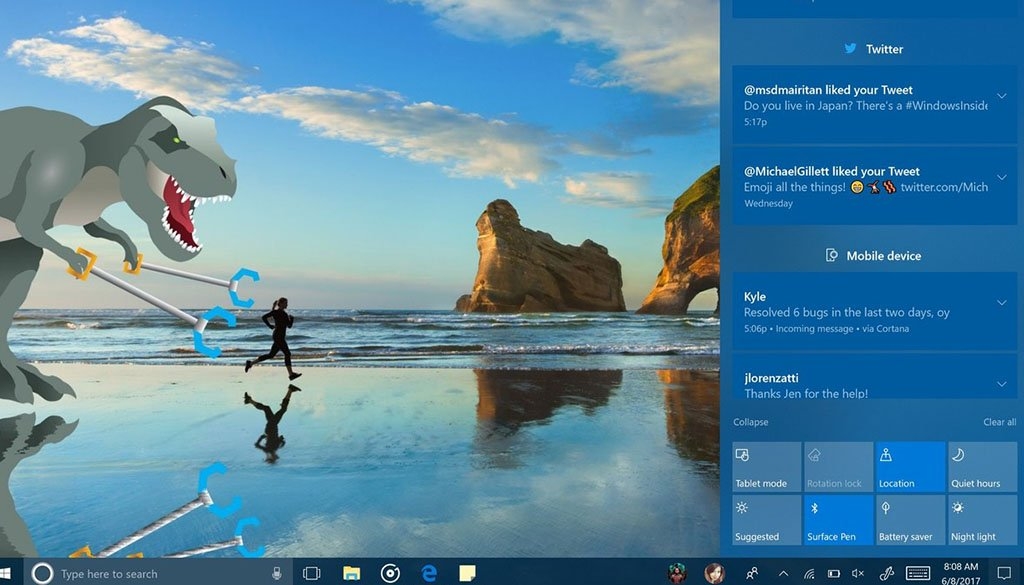Open the Wi-Fi network tray icon
Image resolution: width=1024 pixels, height=585 pixels.
[x=809, y=575]
